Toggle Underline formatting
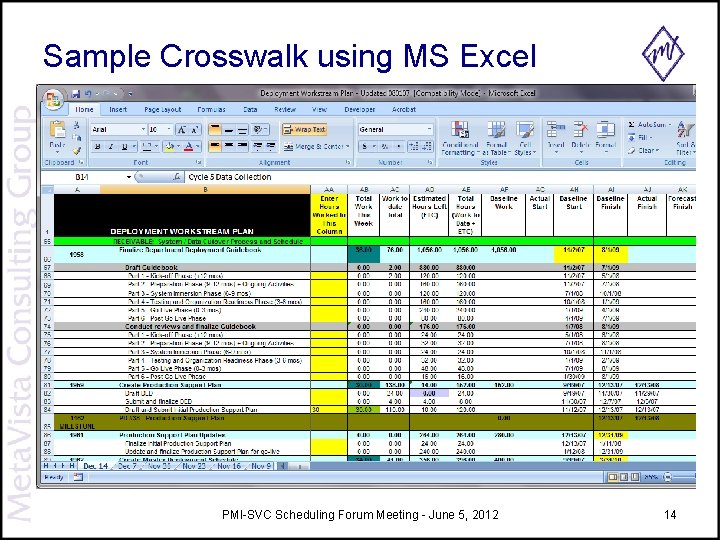 [124, 146]
